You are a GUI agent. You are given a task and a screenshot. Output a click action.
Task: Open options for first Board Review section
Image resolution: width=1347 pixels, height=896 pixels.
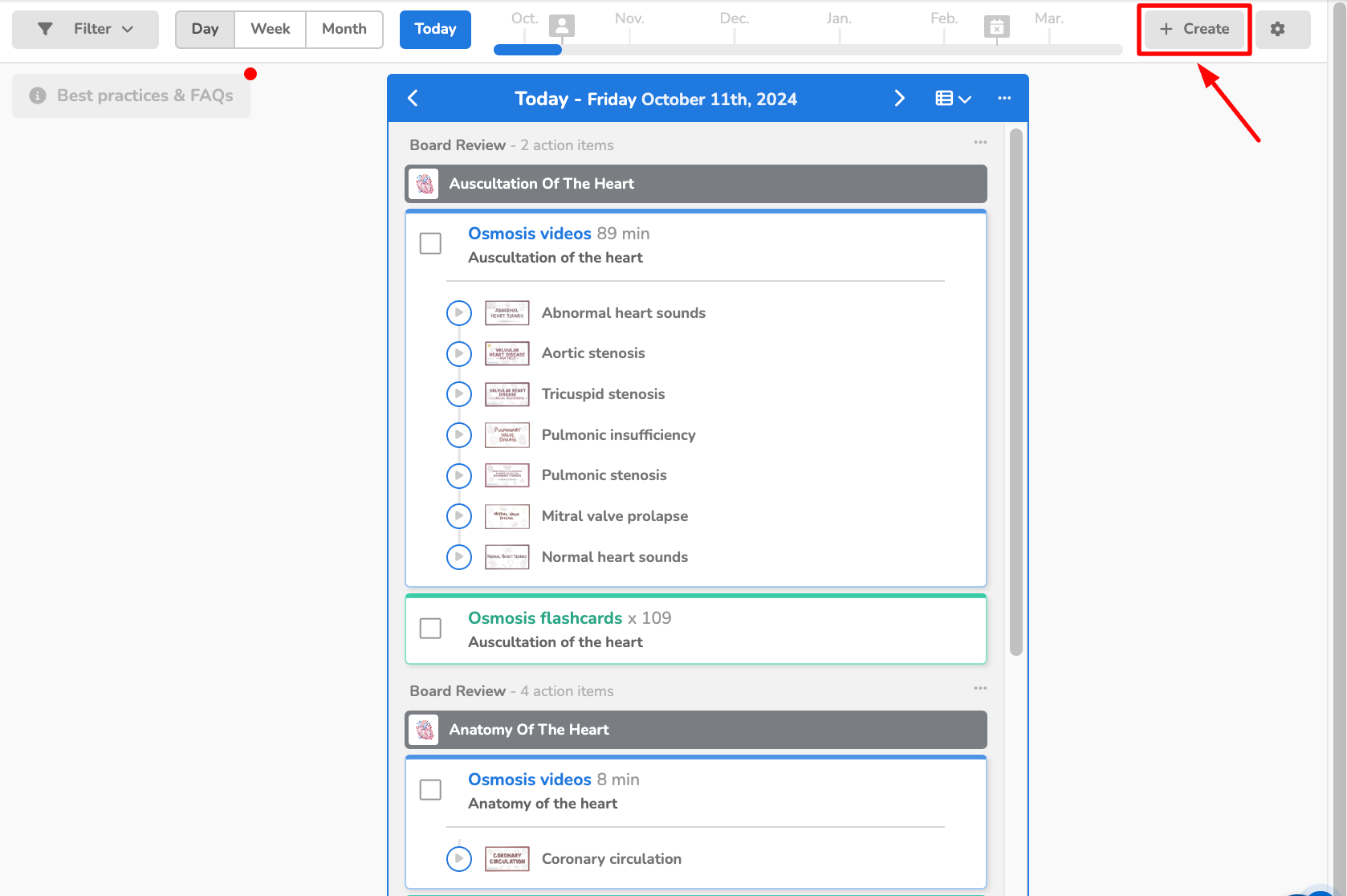click(x=980, y=142)
